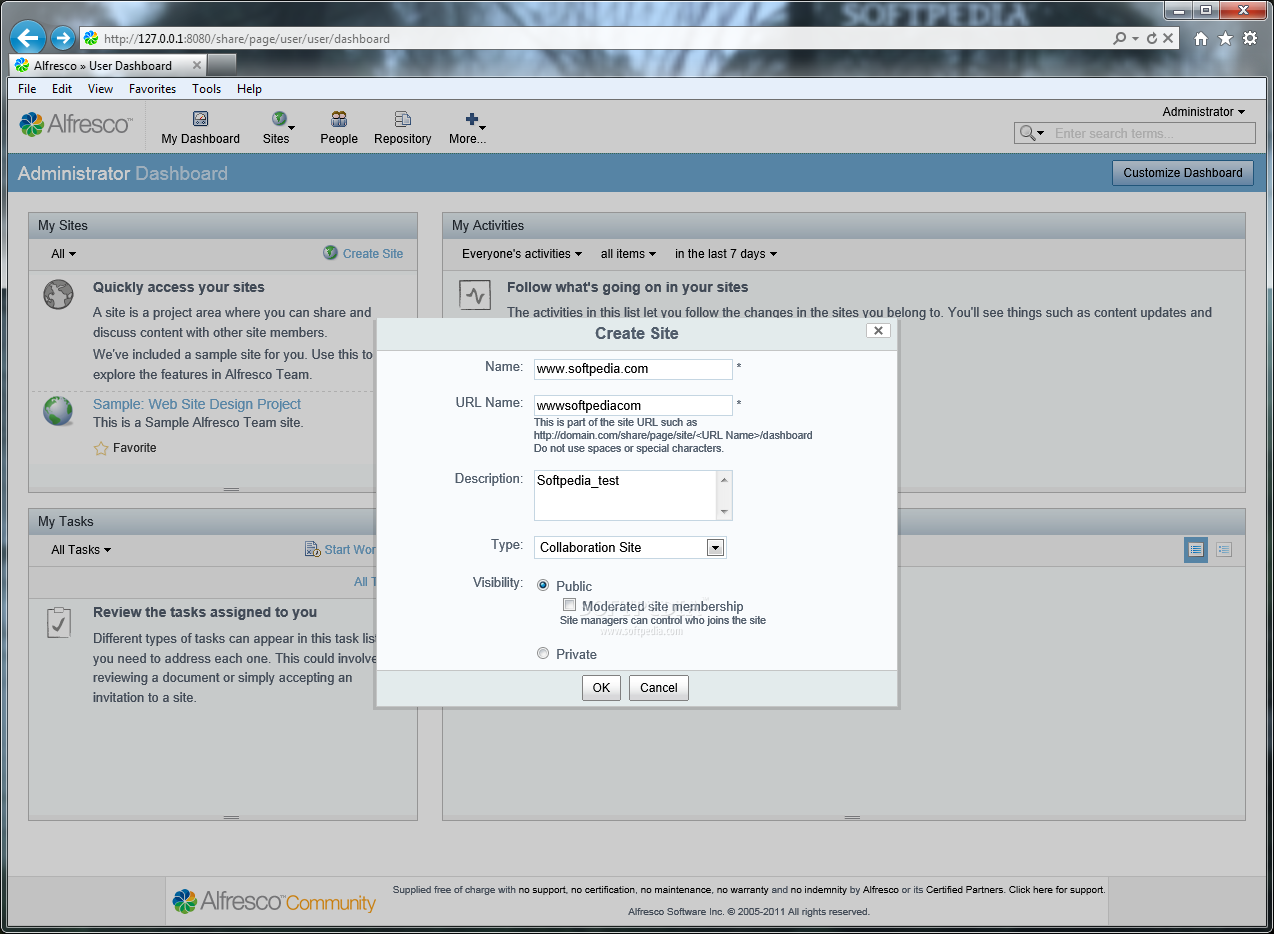Image resolution: width=1274 pixels, height=934 pixels.
Task: Open Sample: Web Site Design Project link
Action: 197,404
